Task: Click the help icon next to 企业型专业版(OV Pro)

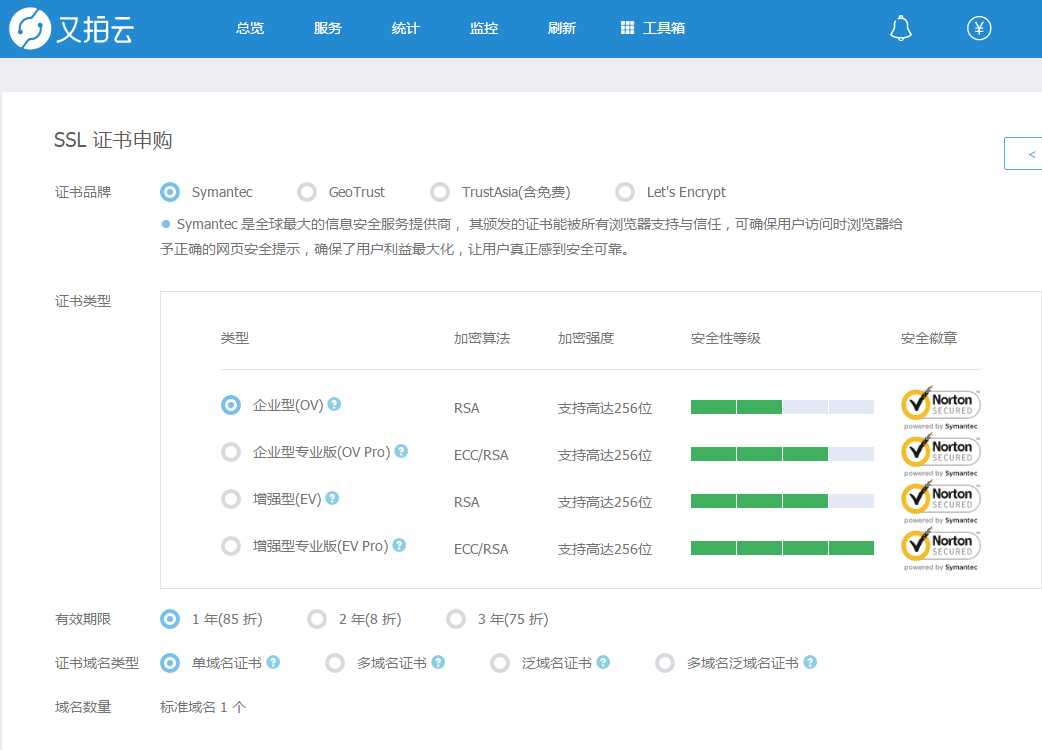Action: (x=401, y=451)
